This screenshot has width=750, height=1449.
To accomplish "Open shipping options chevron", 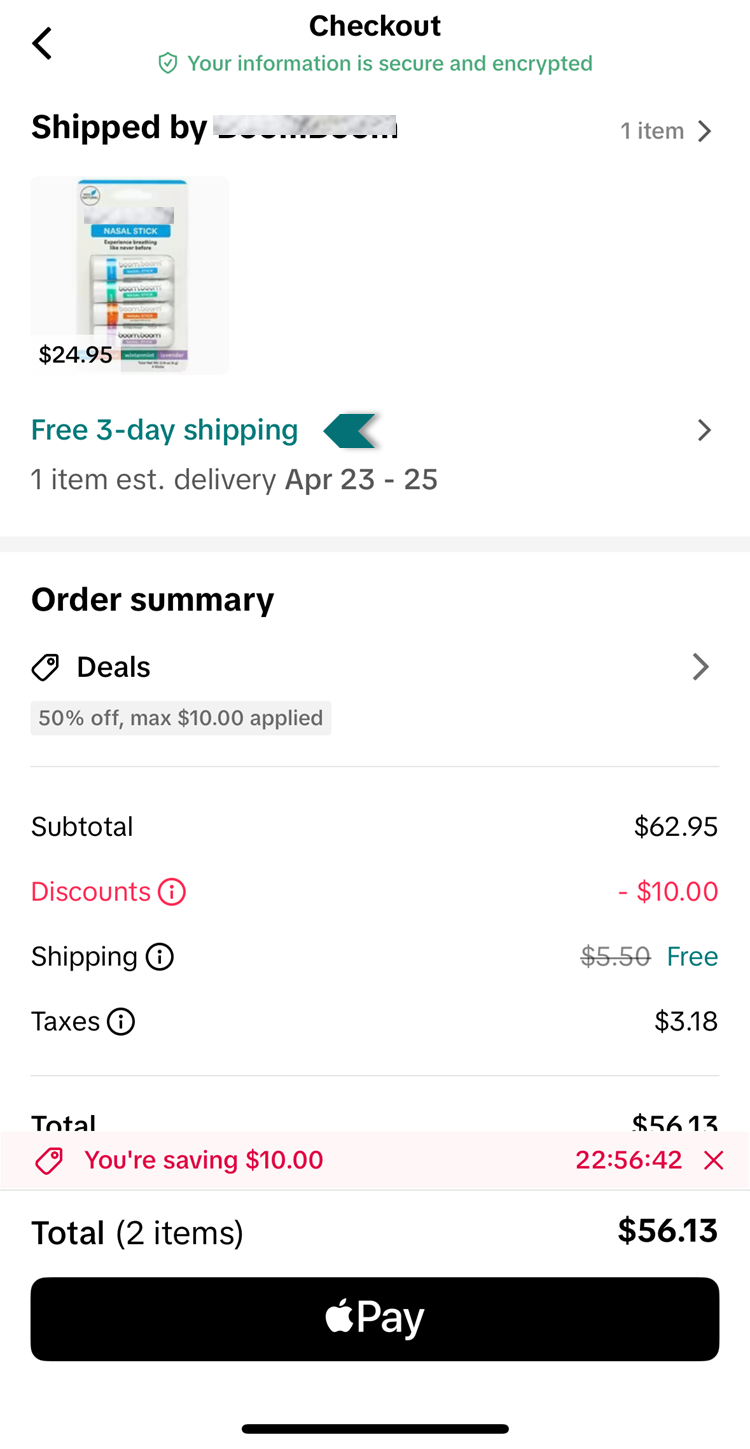I will 704,431.
